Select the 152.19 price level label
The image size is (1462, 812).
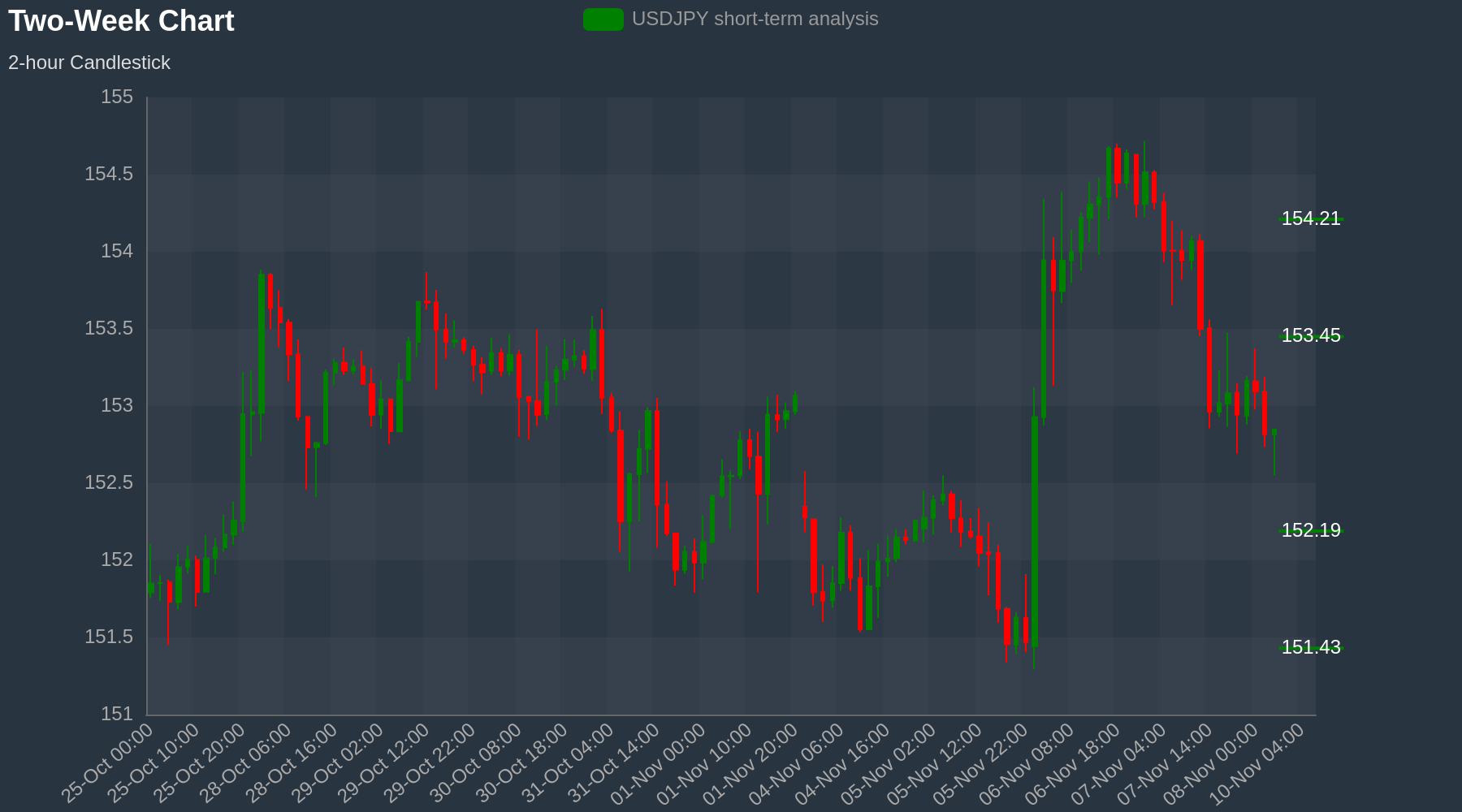click(1311, 530)
